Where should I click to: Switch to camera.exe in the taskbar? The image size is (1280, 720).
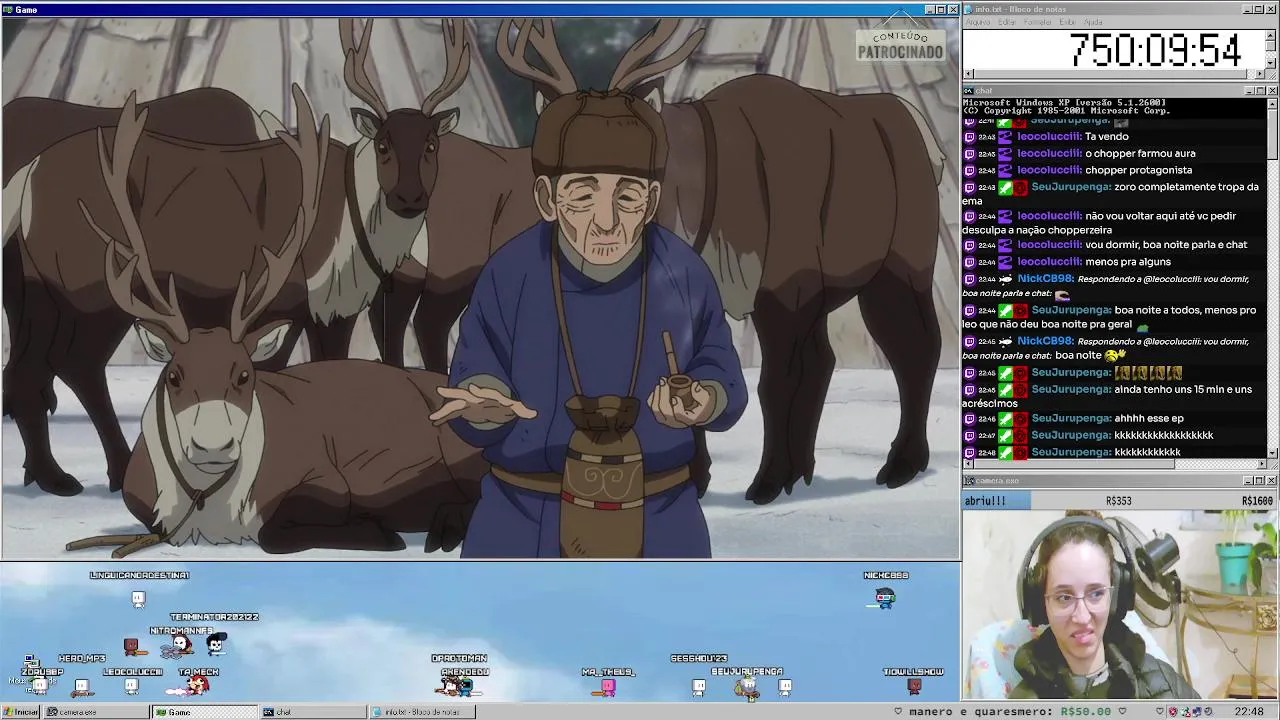click(96, 712)
